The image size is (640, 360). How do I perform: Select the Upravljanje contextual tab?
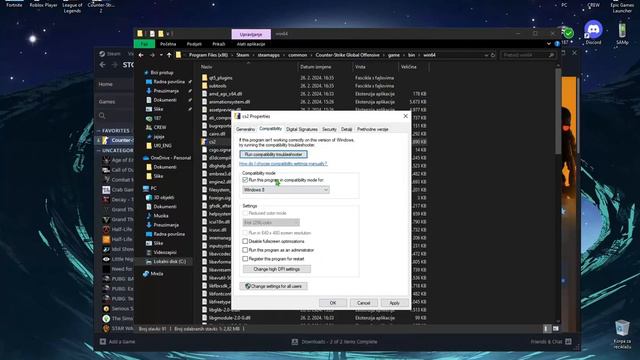pyautogui.click(x=251, y=34)
